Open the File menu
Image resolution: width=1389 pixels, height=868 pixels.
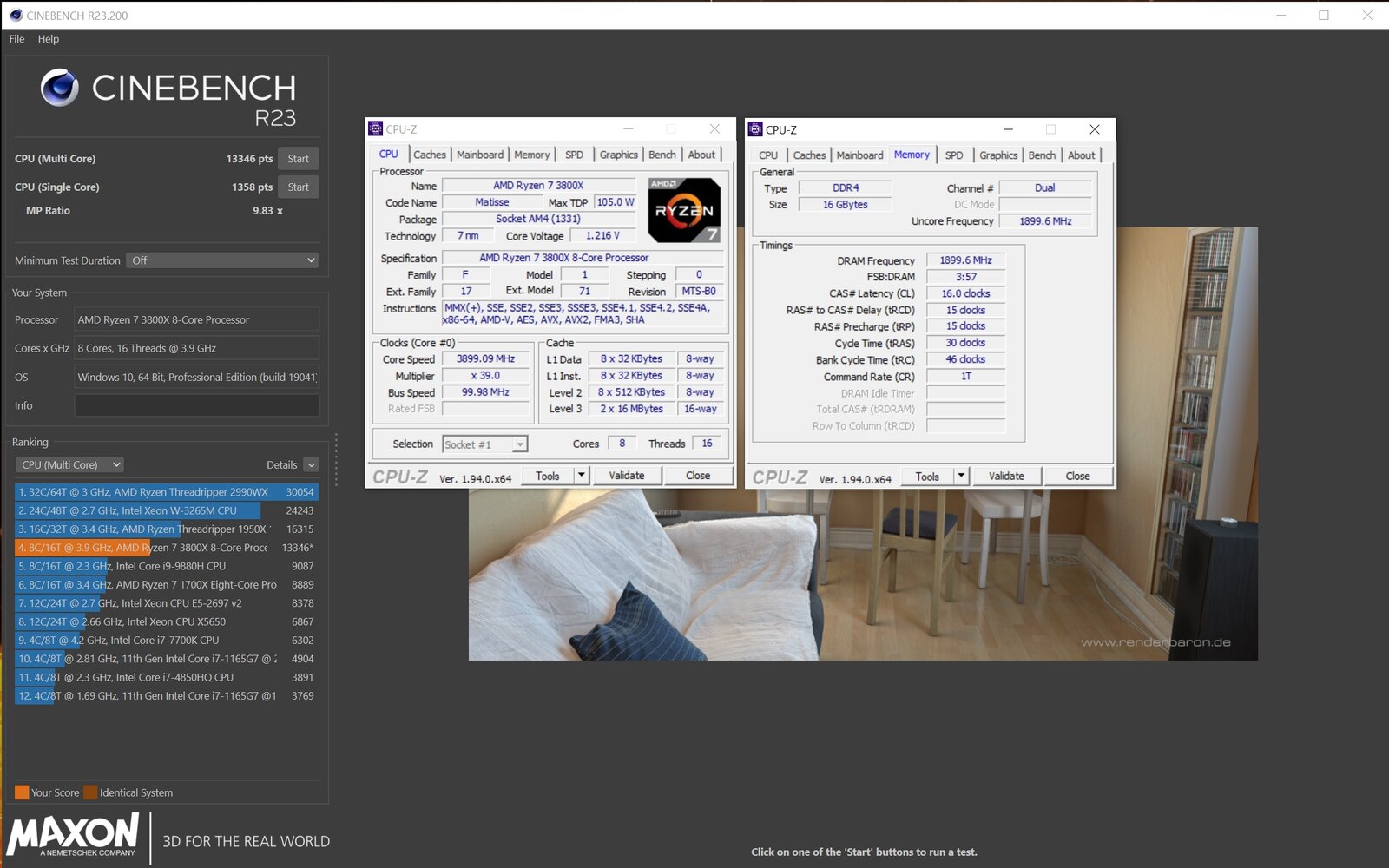tap(16, 39)
